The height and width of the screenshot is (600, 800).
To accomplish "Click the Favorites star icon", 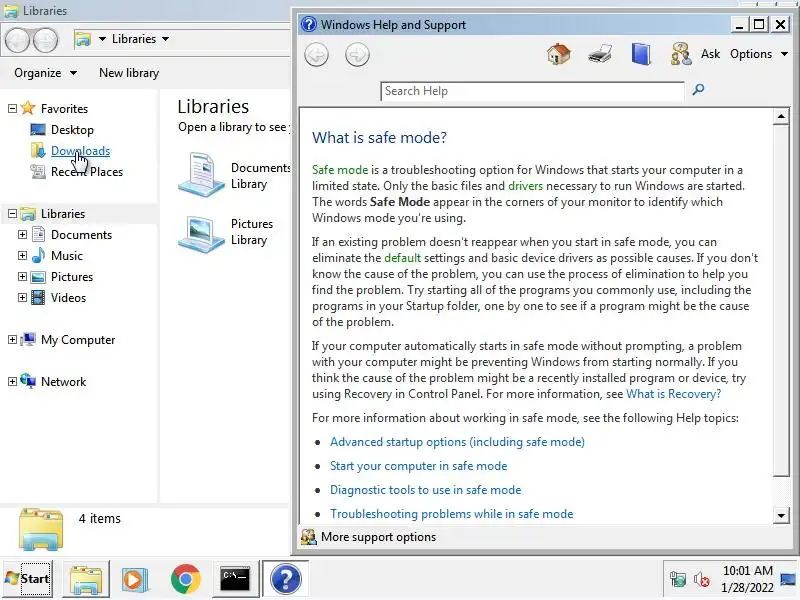I will (28, 108).
